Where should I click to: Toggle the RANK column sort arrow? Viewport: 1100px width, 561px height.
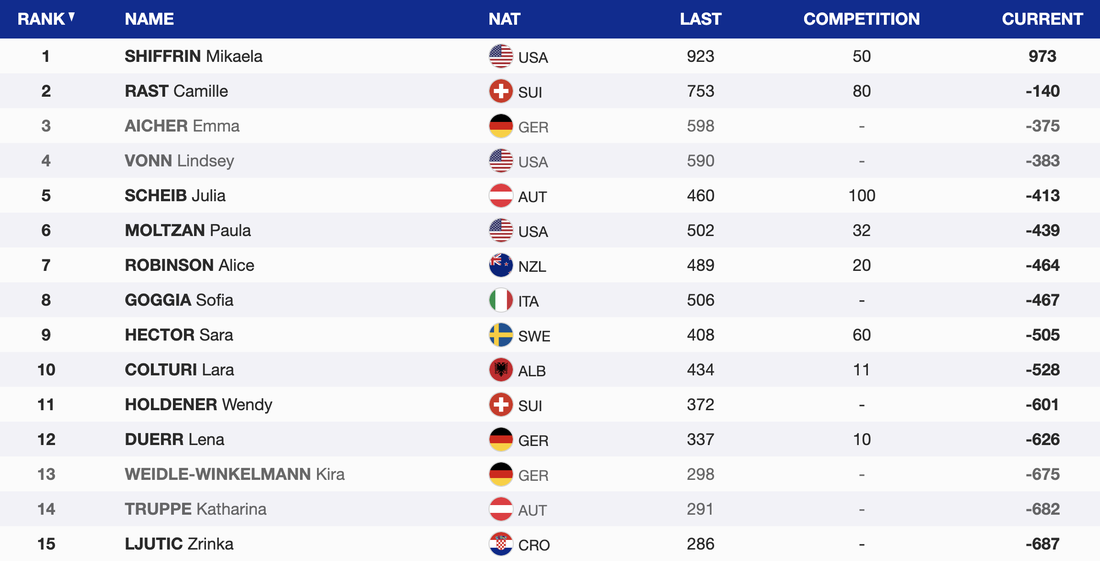point(71,17)
